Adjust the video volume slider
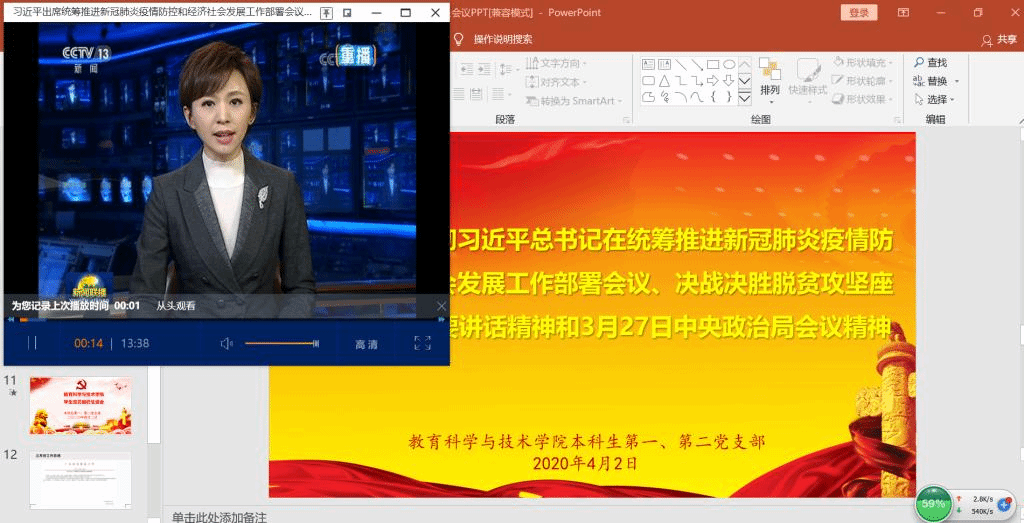The width and height of the screenshot is (1024, 523). (281, 344)
